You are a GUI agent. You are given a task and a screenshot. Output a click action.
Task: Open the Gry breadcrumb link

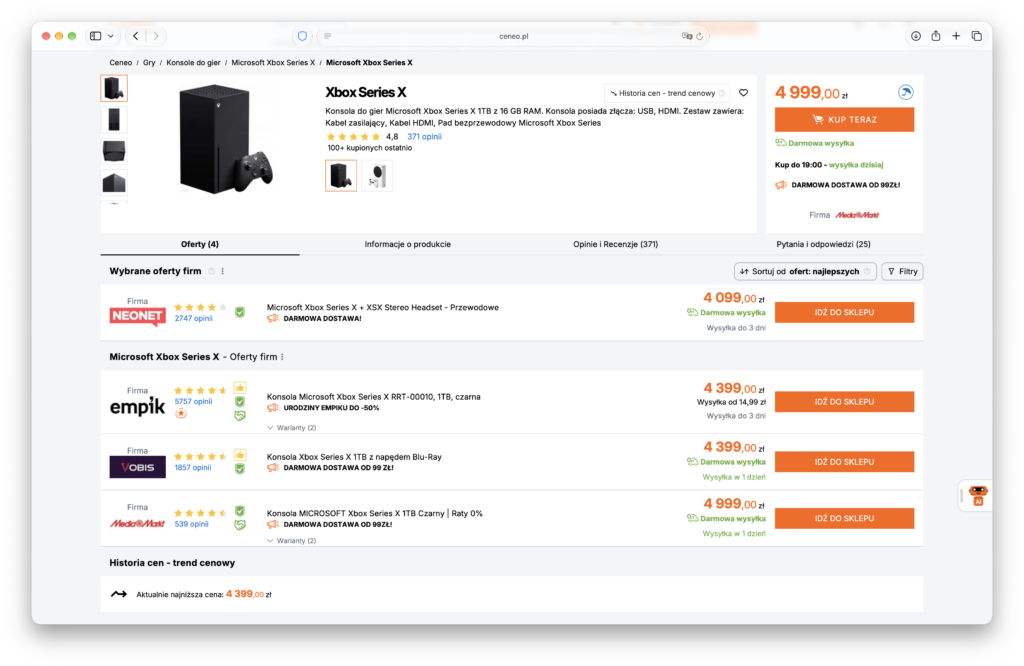tap(149, 63)
